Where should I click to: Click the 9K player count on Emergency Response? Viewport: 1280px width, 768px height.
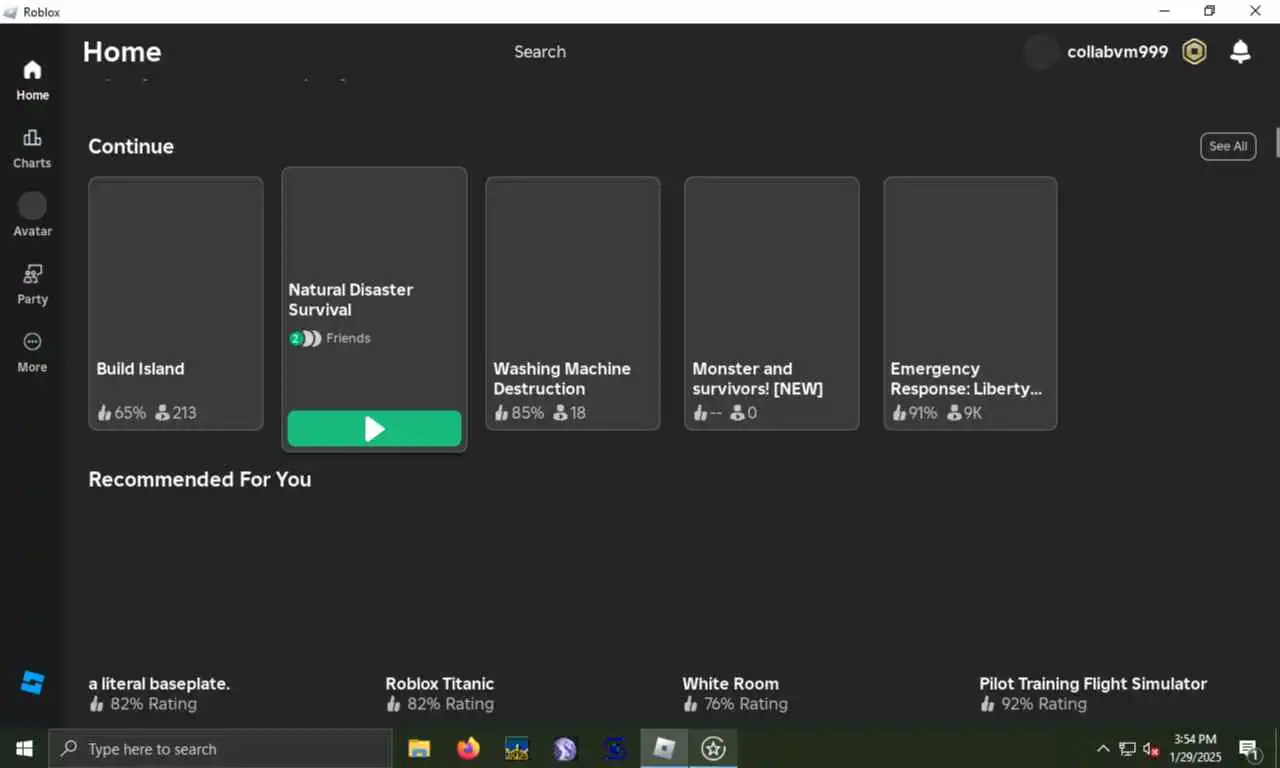point(964,412)
